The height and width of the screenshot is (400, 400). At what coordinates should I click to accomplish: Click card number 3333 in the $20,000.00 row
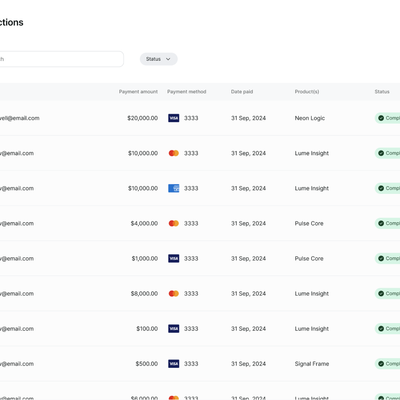point(191,118)
